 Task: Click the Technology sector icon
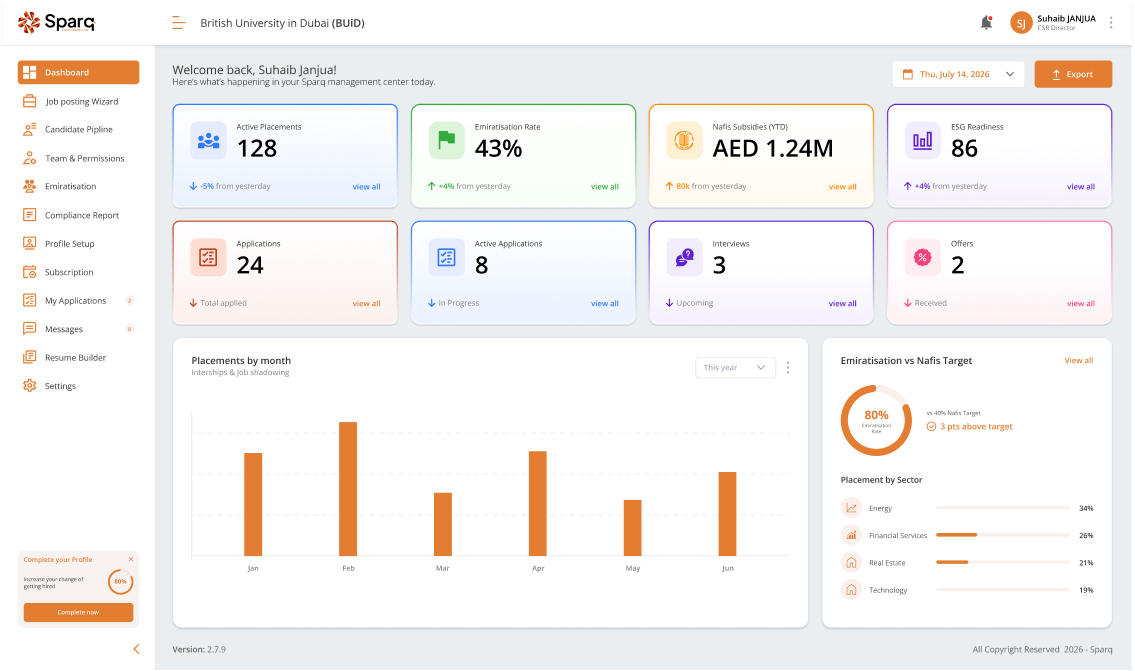(x=851, y=590)
